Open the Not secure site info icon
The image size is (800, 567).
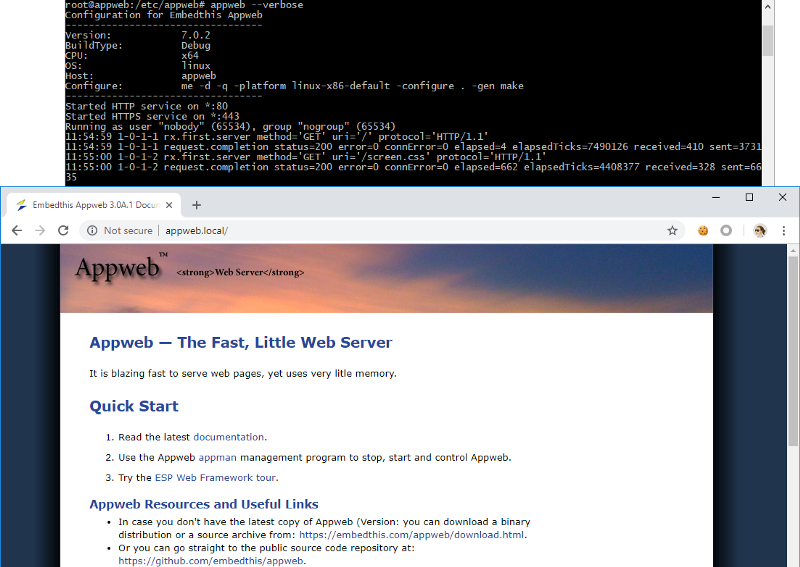click(x=92, y=231)
